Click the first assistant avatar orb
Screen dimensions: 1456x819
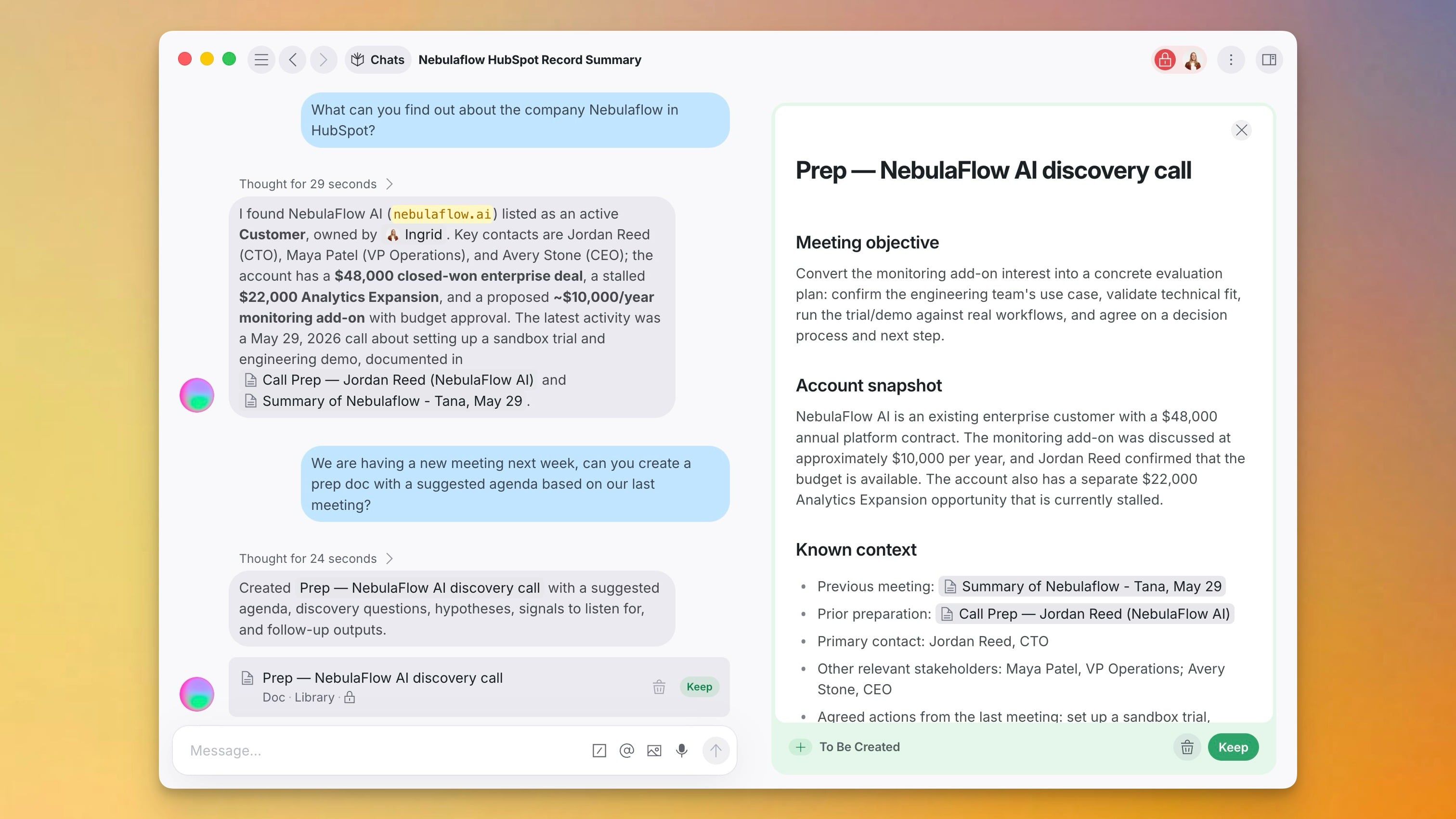(197, 395)
